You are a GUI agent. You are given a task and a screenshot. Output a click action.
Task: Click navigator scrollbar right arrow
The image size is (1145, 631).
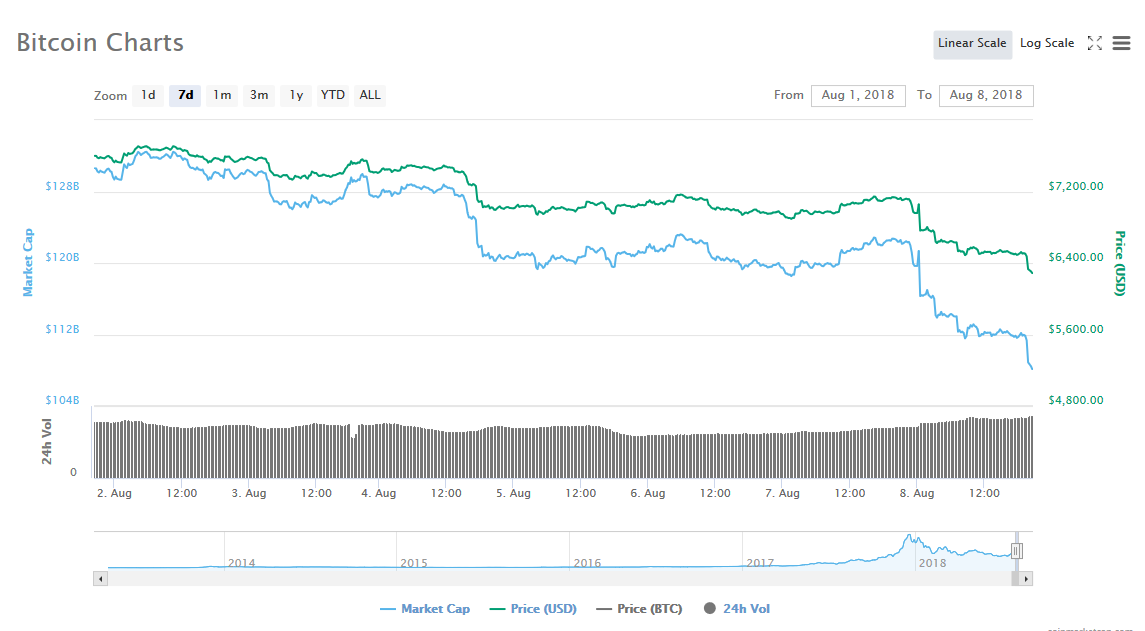(x=1026, y=578)
